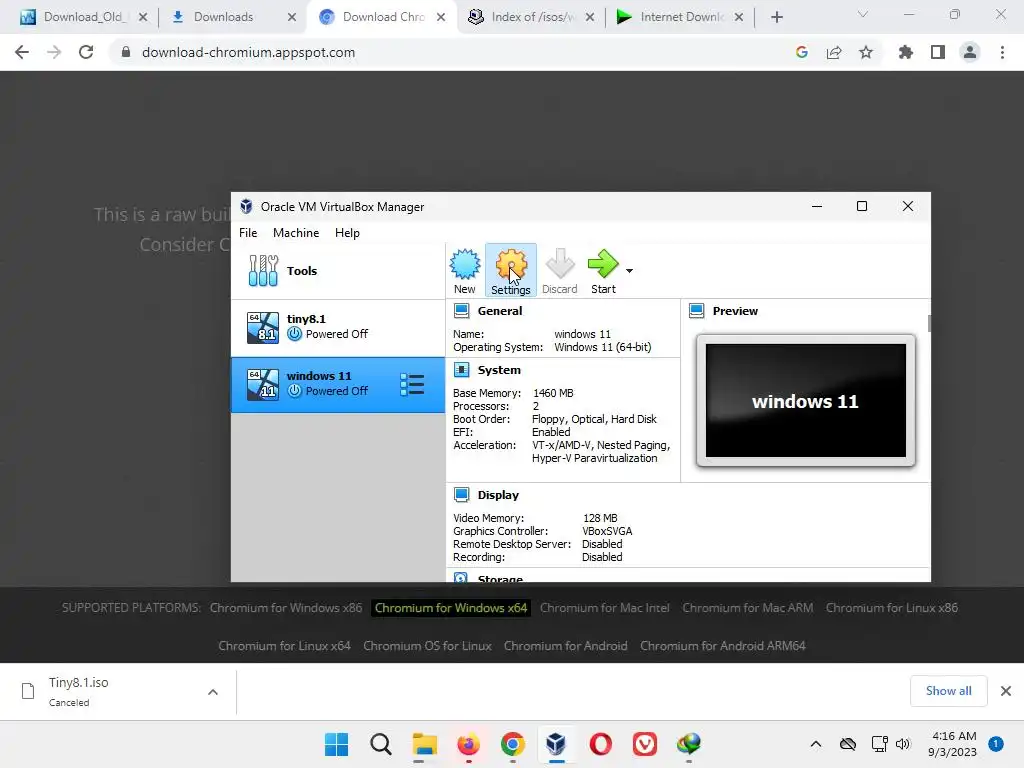Open the File menu in VirtualBox

click(248, 232)
